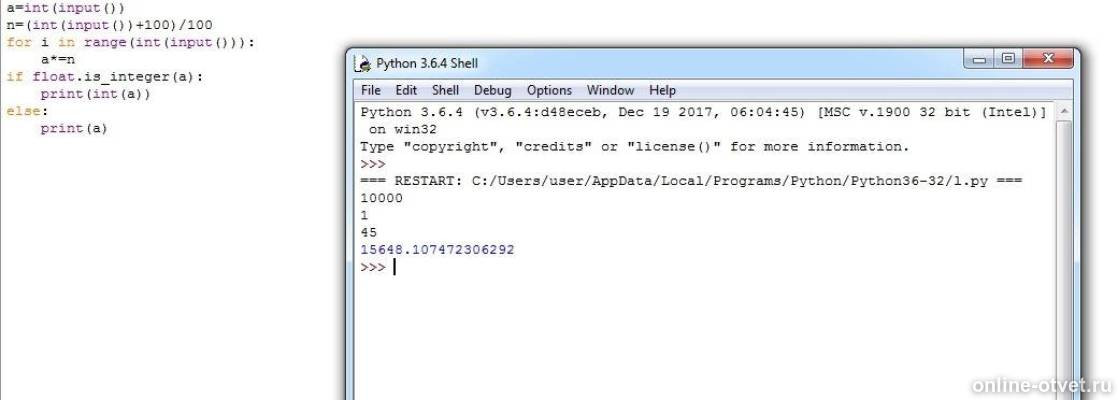The height and width of the screenshot is (400, 1118).
Task: Minimize the Python Shell window
Action: coord(980,60)
